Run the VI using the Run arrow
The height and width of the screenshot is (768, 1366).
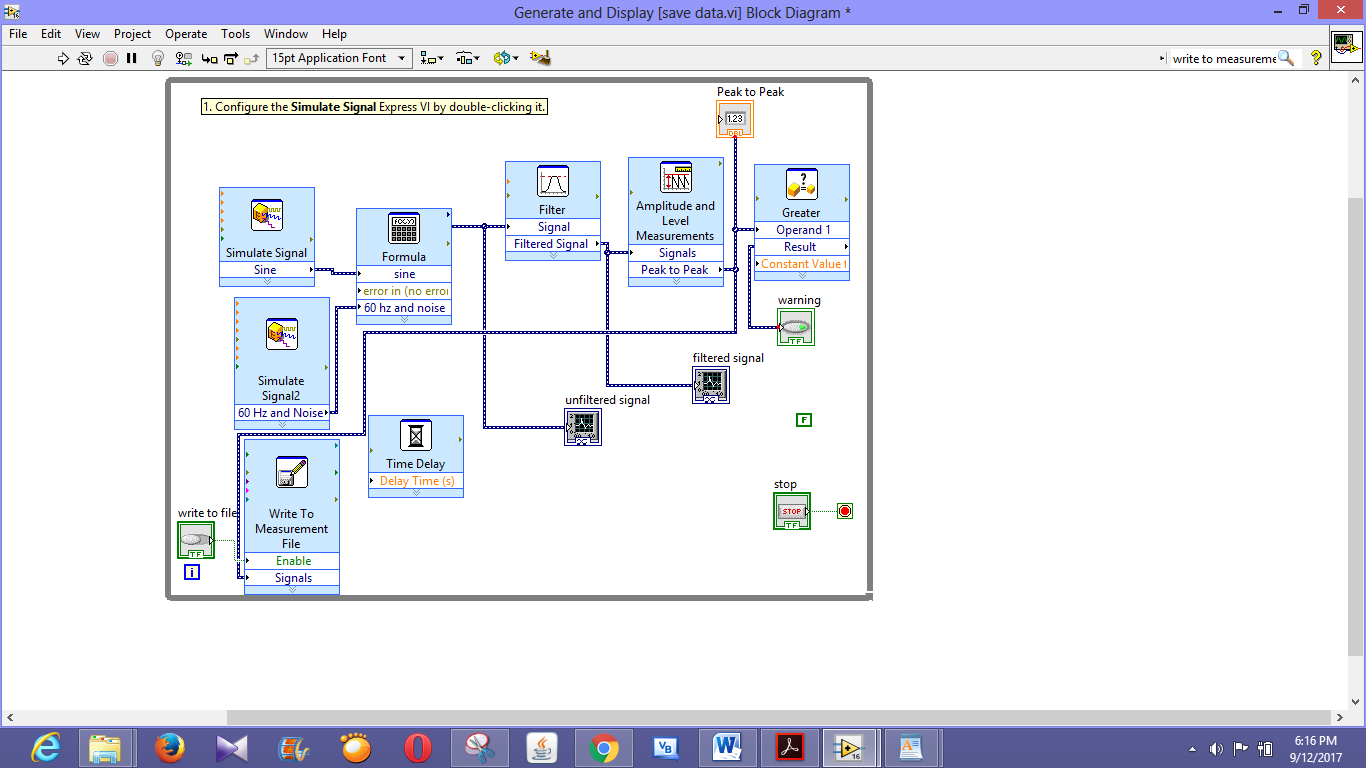click(63, 58)
